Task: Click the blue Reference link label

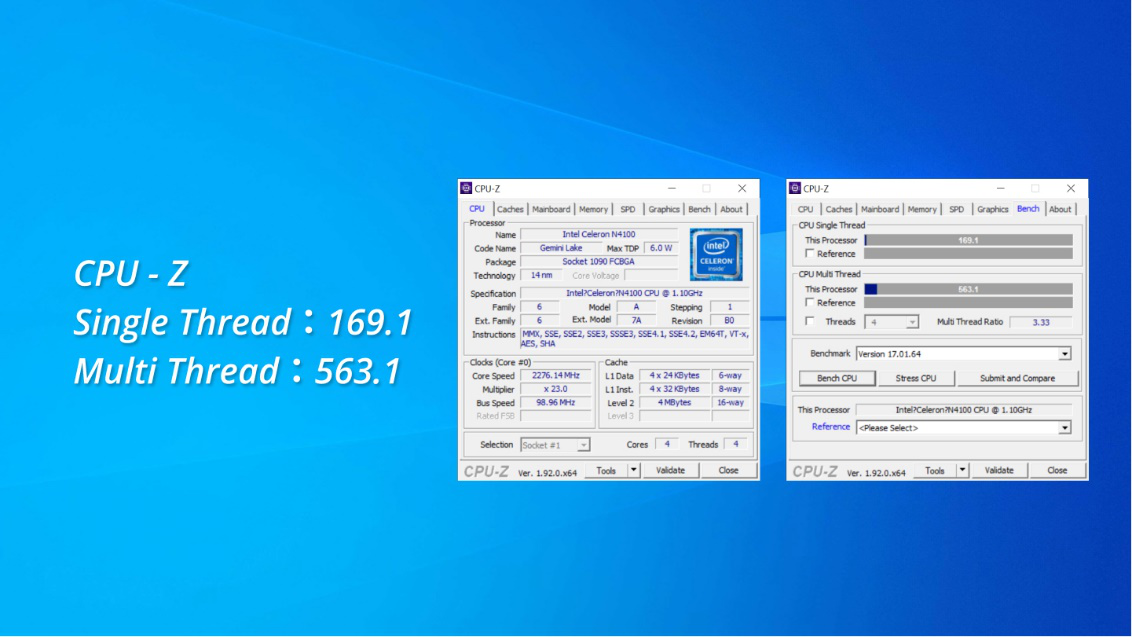Action: click(x=830, y=427)
